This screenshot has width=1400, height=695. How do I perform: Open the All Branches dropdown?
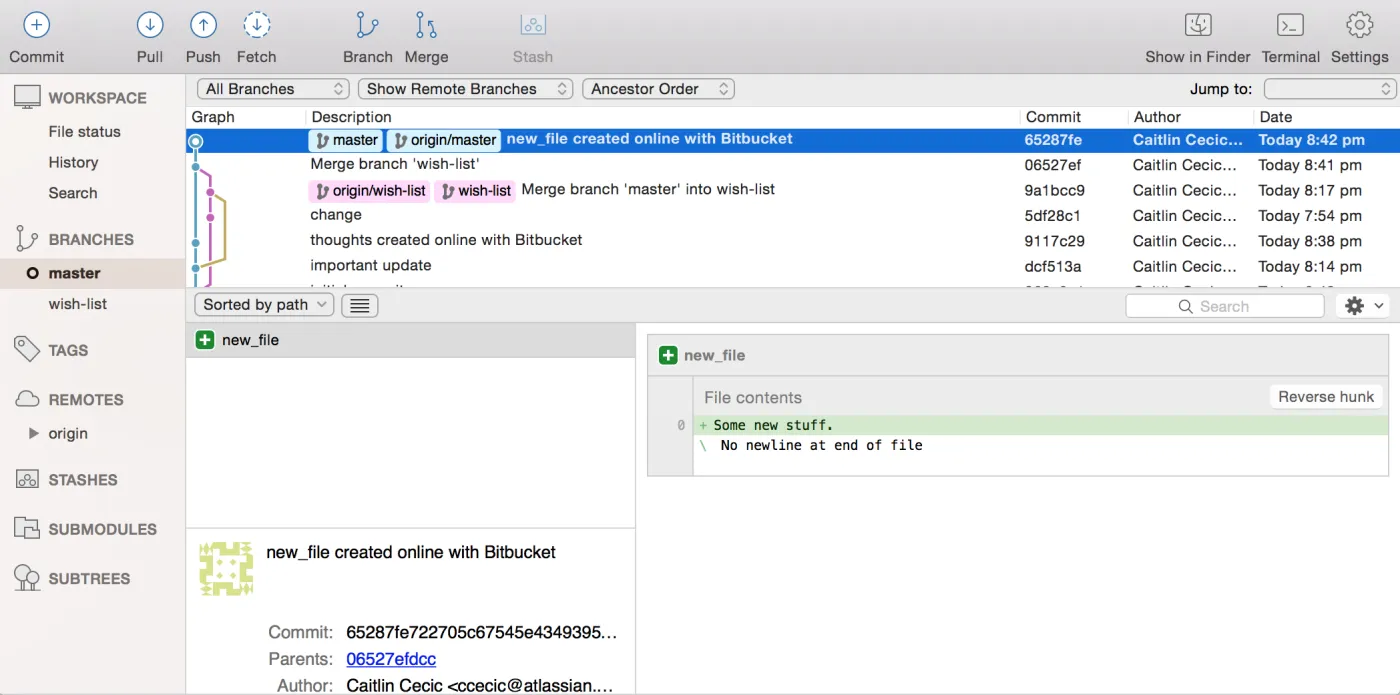(x=273, y=89)
